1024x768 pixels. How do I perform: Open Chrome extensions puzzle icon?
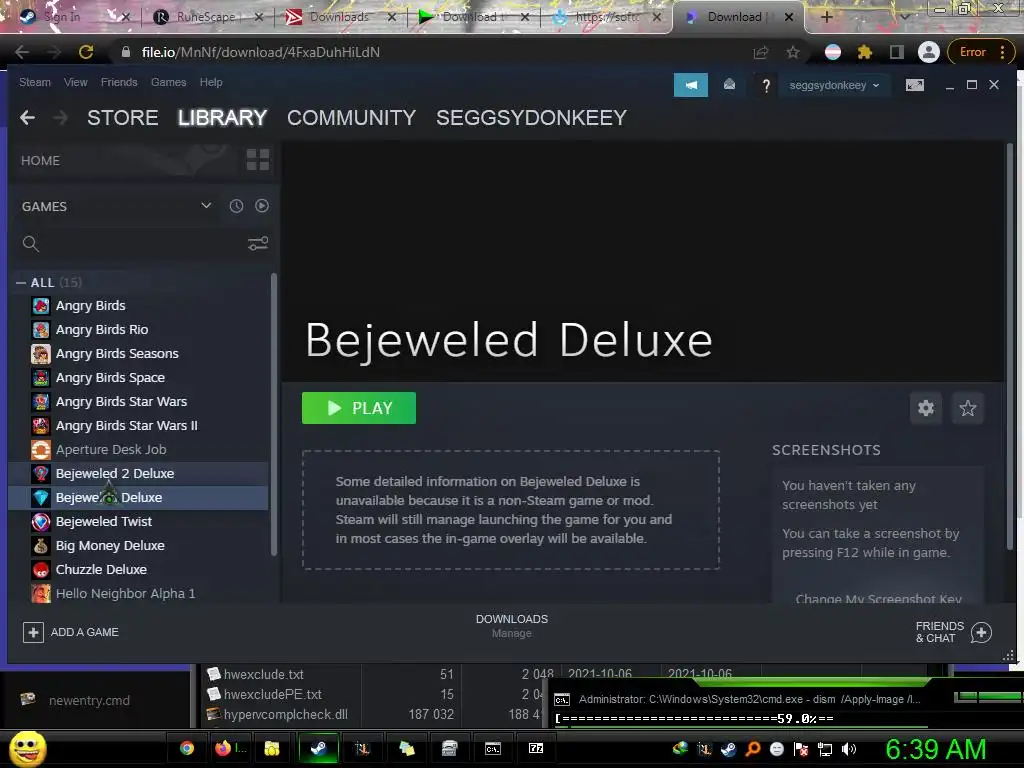[x=865, y=52]
